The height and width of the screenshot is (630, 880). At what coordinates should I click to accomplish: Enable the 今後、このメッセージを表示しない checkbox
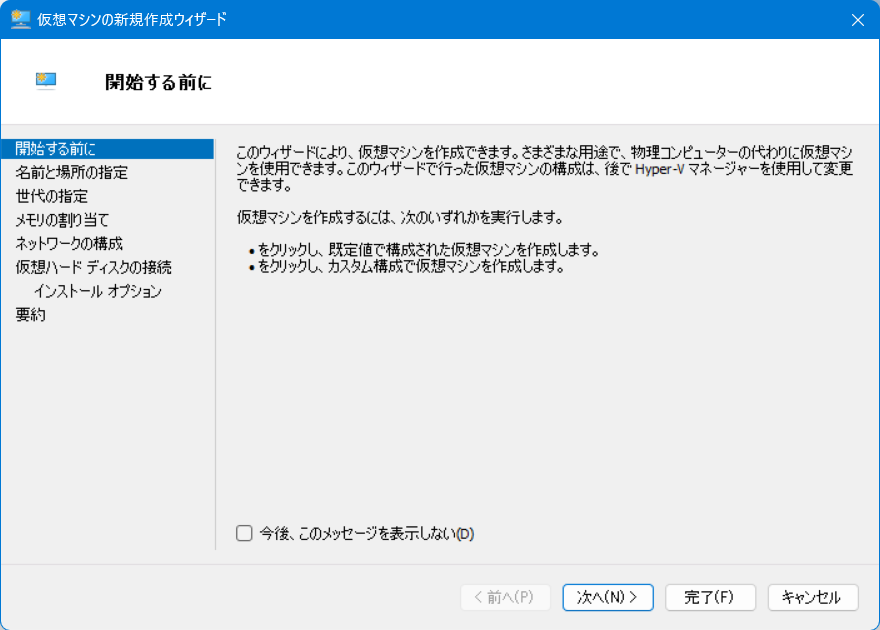[x=244, y=533]
